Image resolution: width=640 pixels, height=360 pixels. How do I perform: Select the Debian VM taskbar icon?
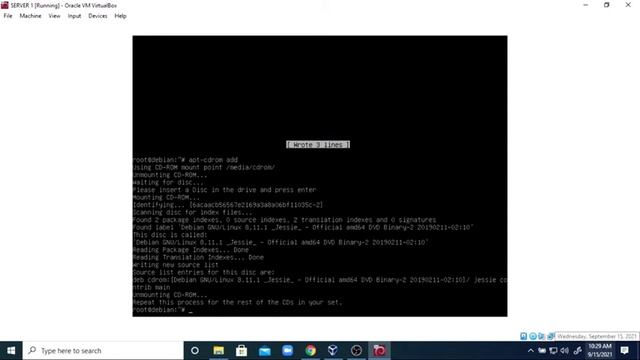(379, 351)
